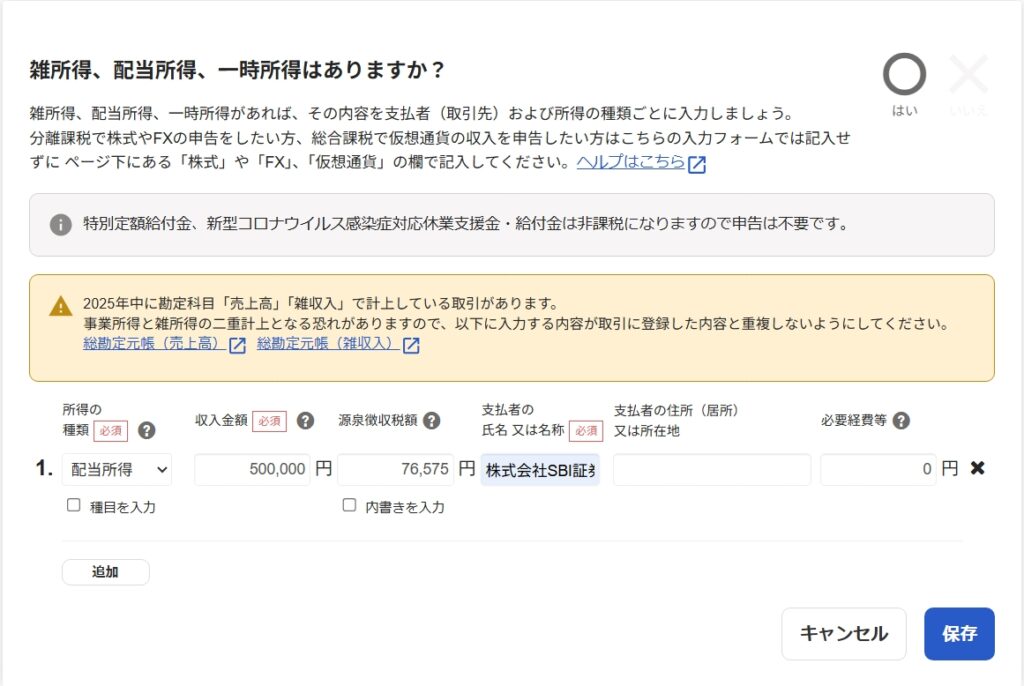1024x686 pixels.
Task: Select the いいえ cross option
Action: pos(968,75)
